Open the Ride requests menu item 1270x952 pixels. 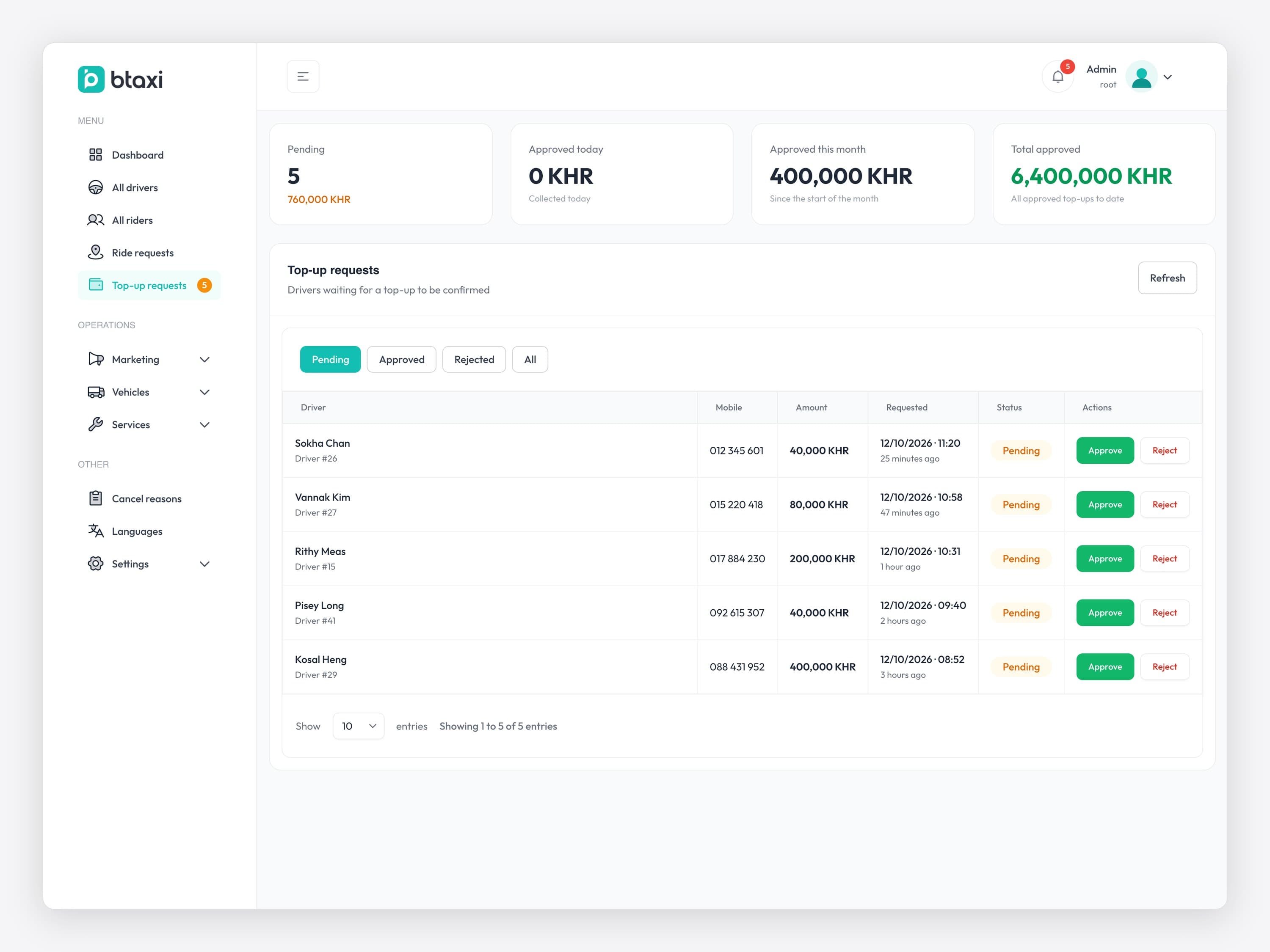coord(149,253)
